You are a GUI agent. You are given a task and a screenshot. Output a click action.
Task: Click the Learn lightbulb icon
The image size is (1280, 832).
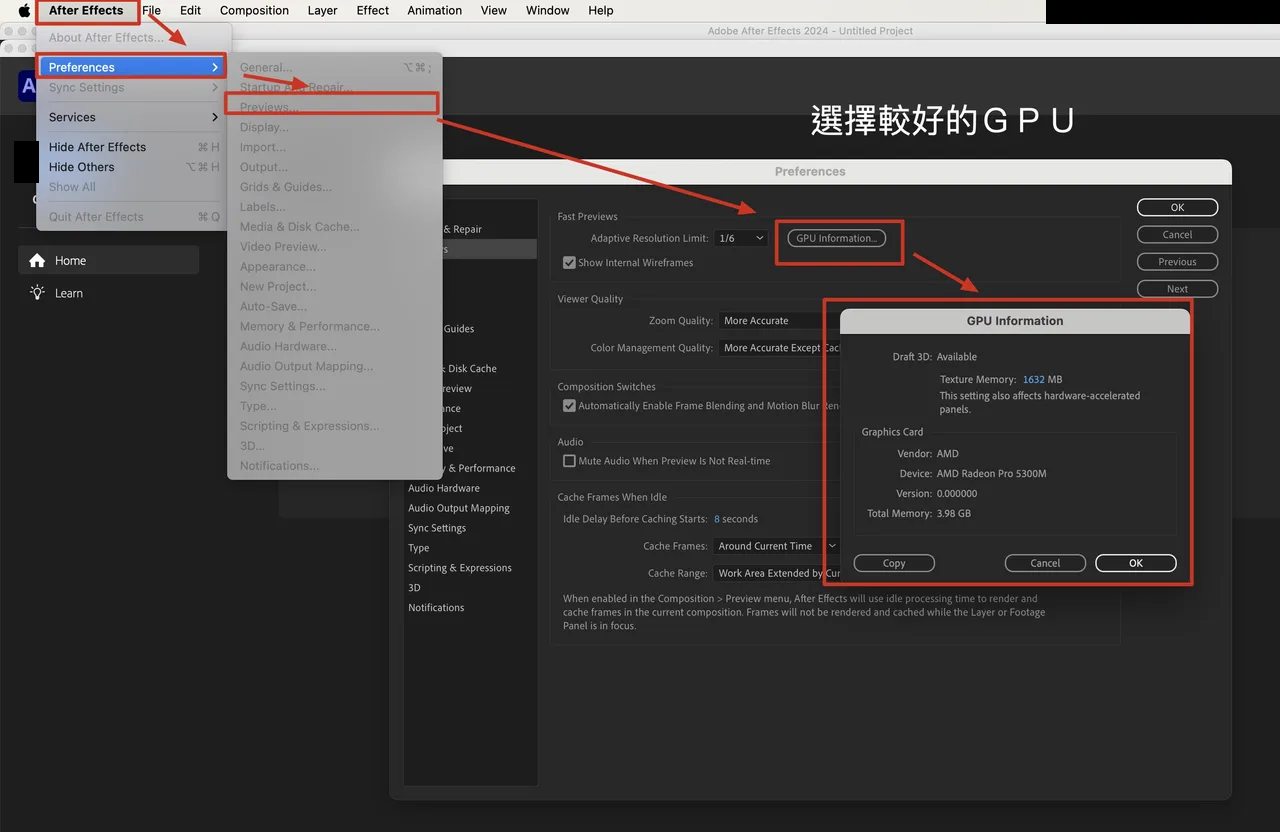pos(37,293)
